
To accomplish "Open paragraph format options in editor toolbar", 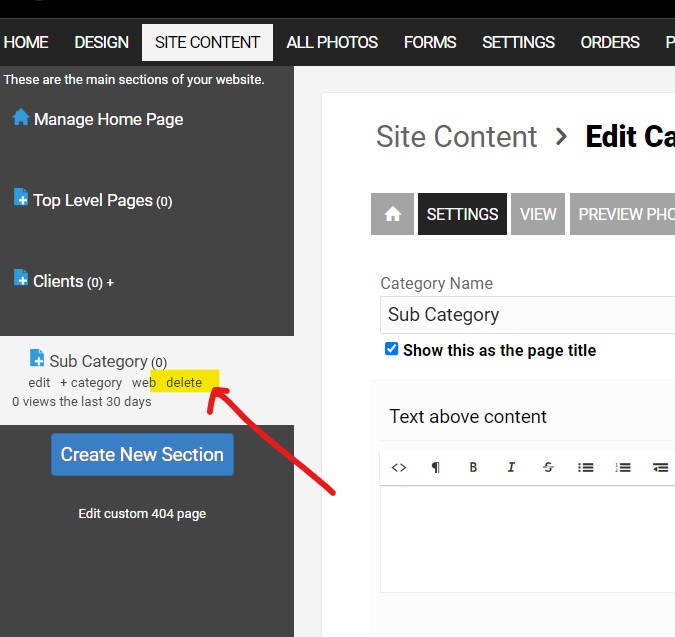I will click(x=436, y=467).
